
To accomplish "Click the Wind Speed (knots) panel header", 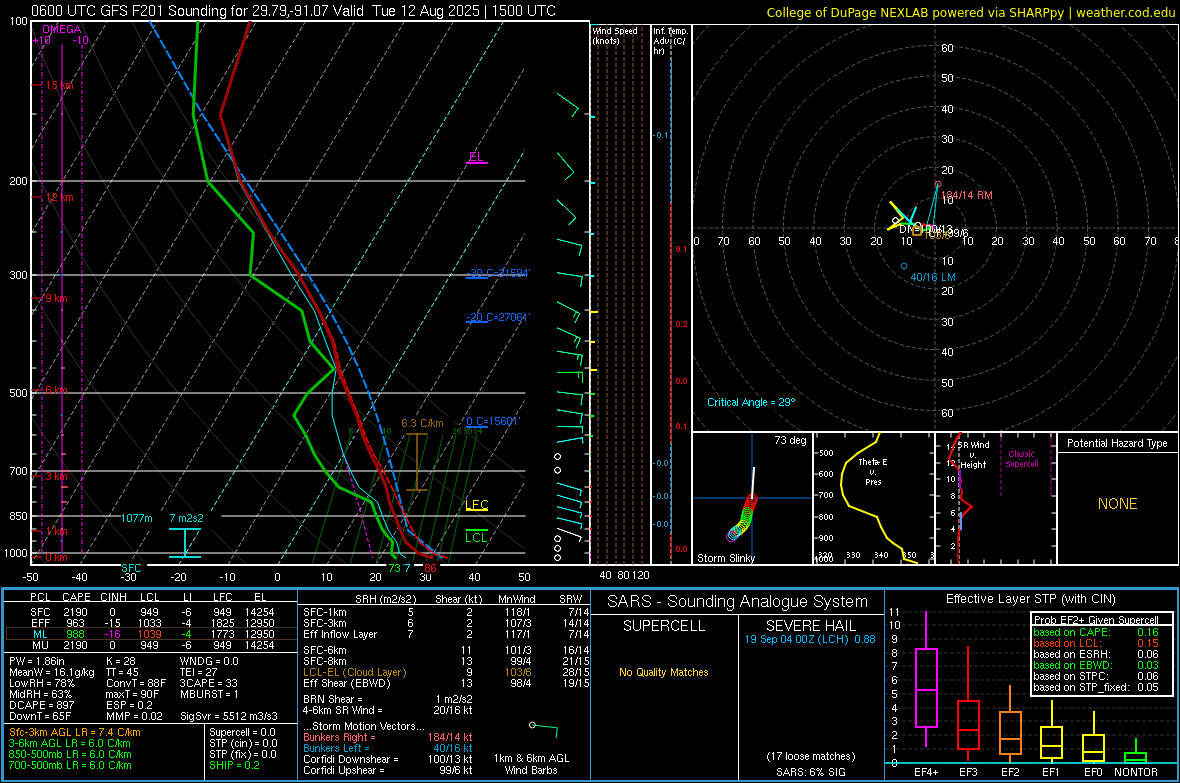I will (615, 35).
